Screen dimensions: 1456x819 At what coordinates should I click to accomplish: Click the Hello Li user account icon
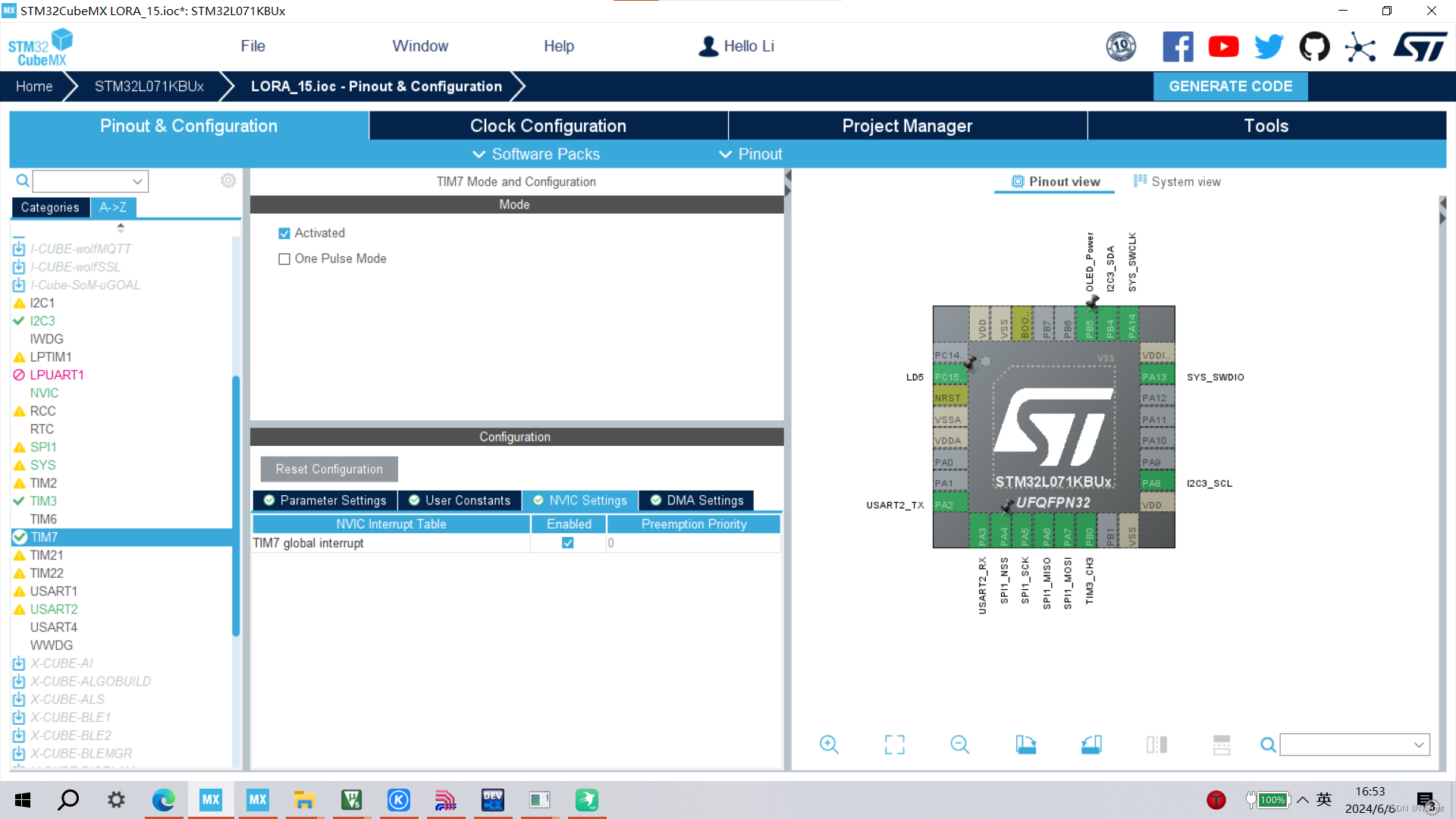[x=708, y=46]
